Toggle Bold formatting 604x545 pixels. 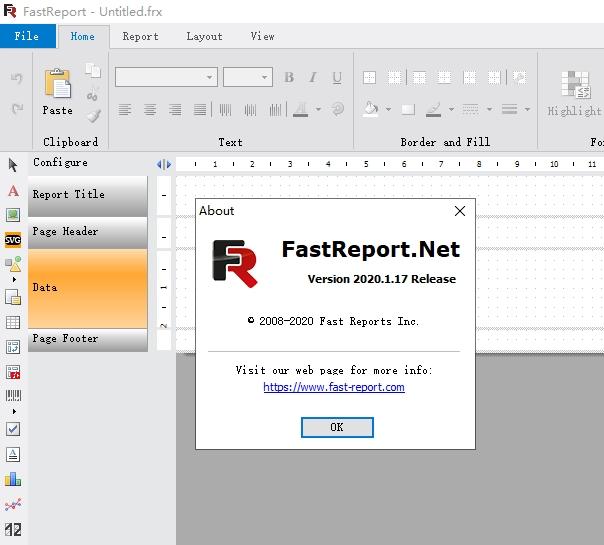point(289,77)
